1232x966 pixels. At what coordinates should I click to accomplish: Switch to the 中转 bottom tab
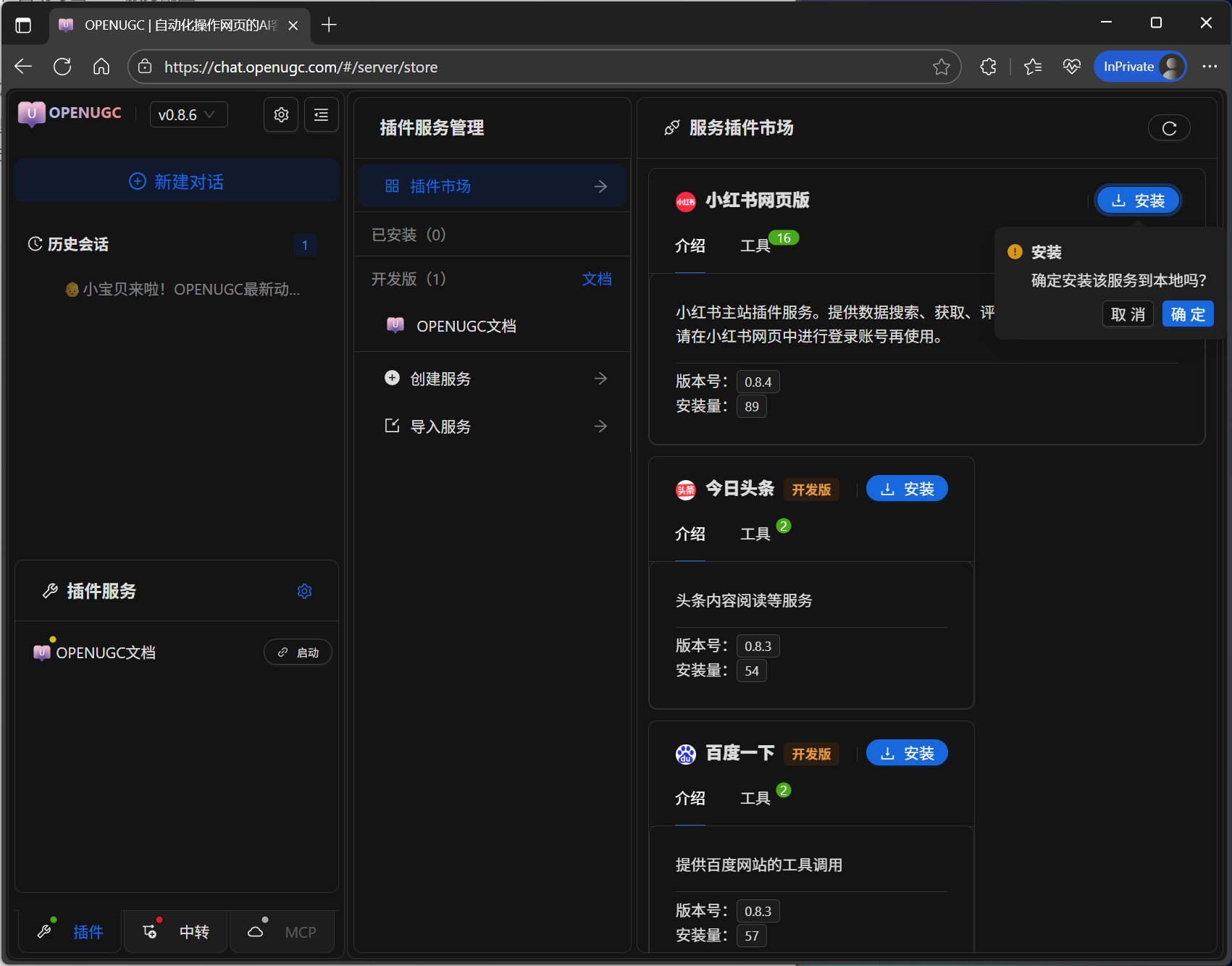click(x=176, y=932)
